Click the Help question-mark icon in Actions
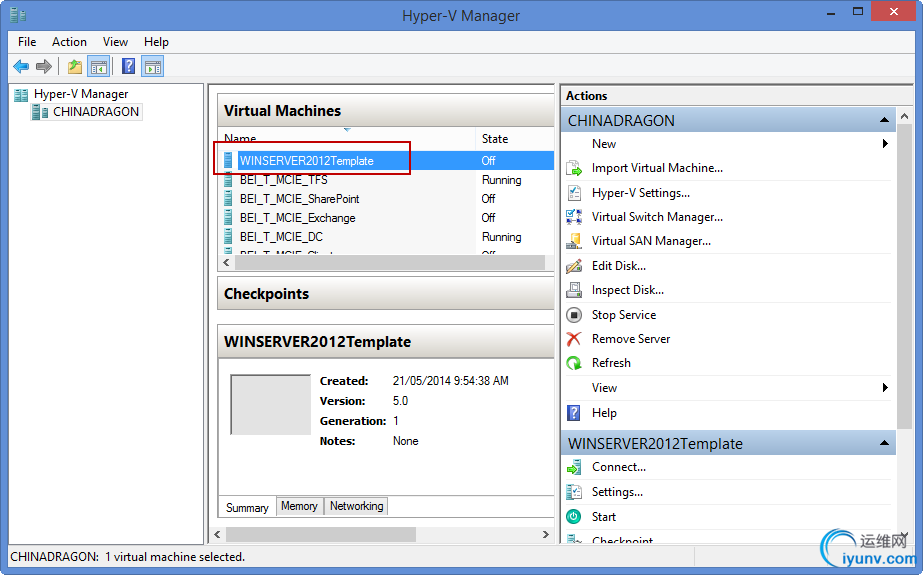 (x=574, y=413)
